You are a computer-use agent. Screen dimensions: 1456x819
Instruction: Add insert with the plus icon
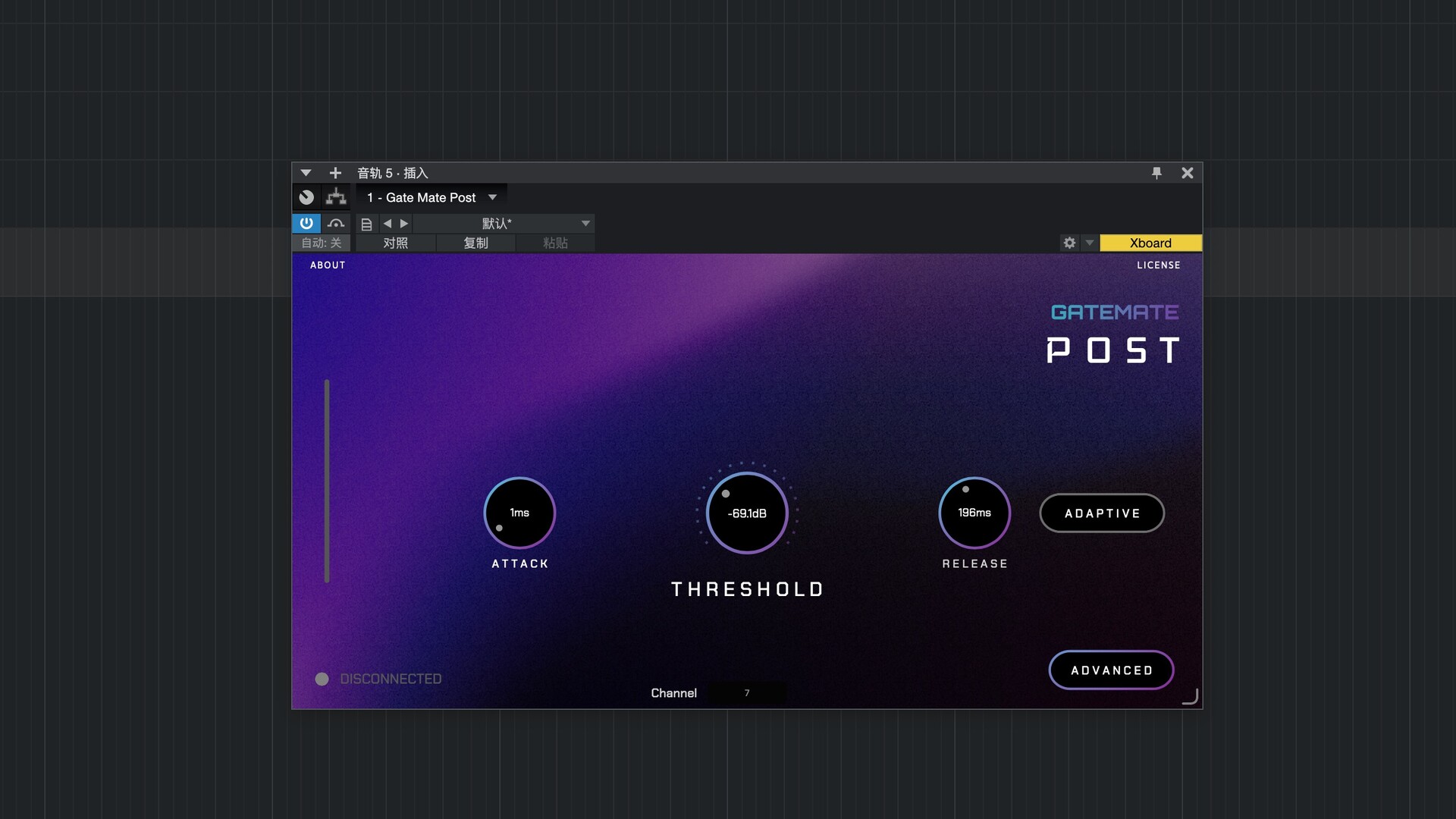point(335,173)
